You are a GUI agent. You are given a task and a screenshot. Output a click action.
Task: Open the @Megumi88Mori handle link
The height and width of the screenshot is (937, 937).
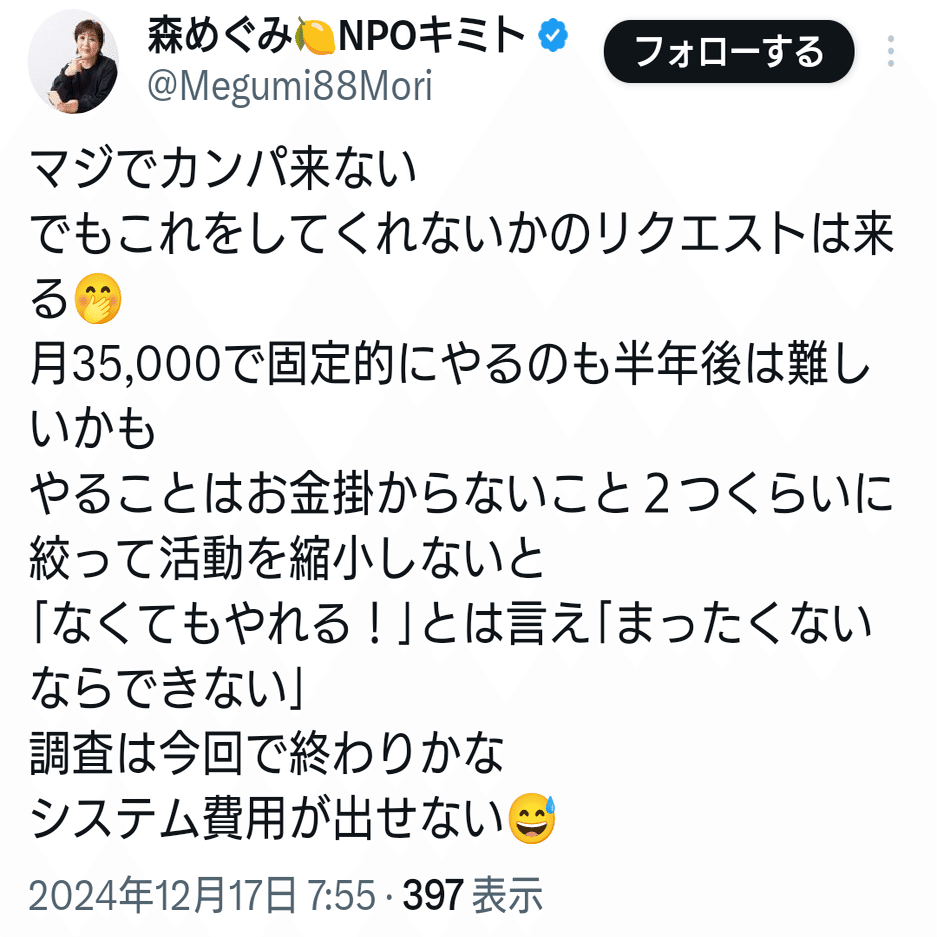click(x=289, y=87)
